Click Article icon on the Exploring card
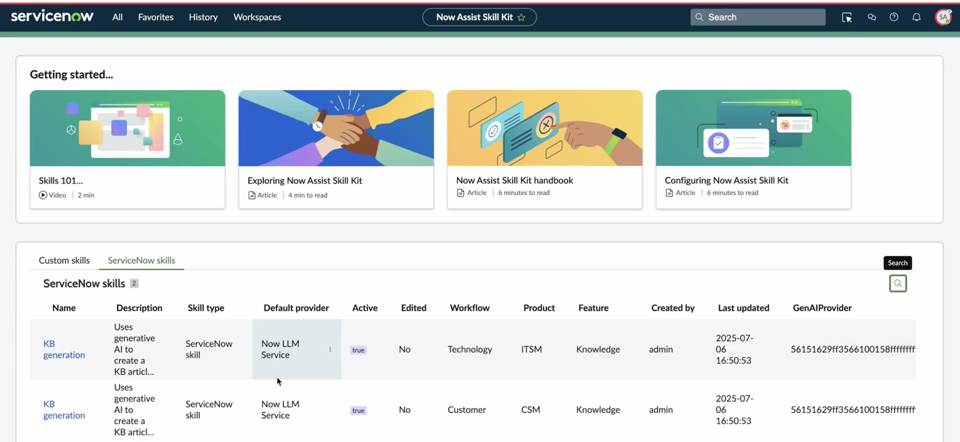 pos(252,195)
